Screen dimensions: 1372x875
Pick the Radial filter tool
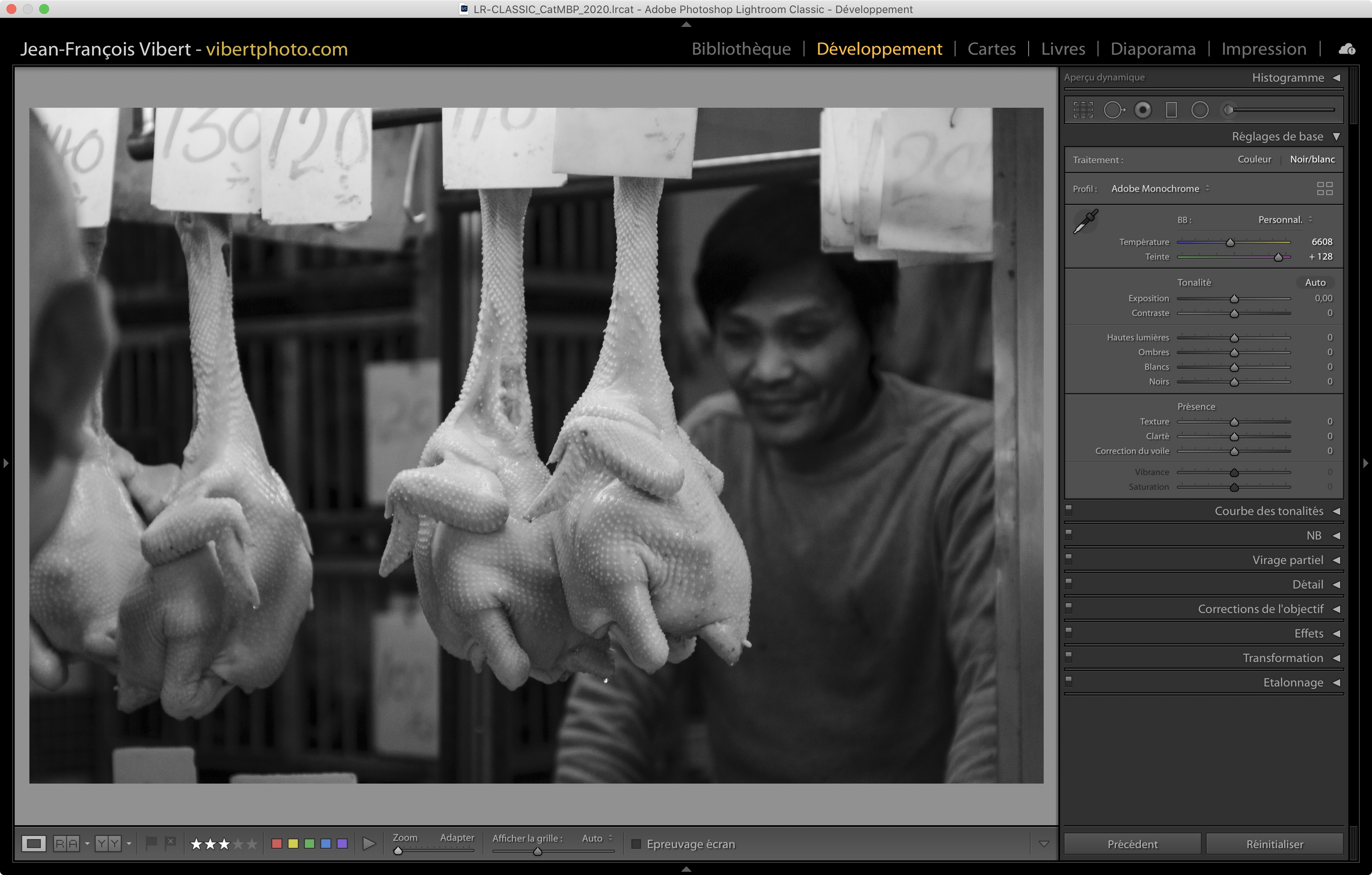tap(1200, 109)
